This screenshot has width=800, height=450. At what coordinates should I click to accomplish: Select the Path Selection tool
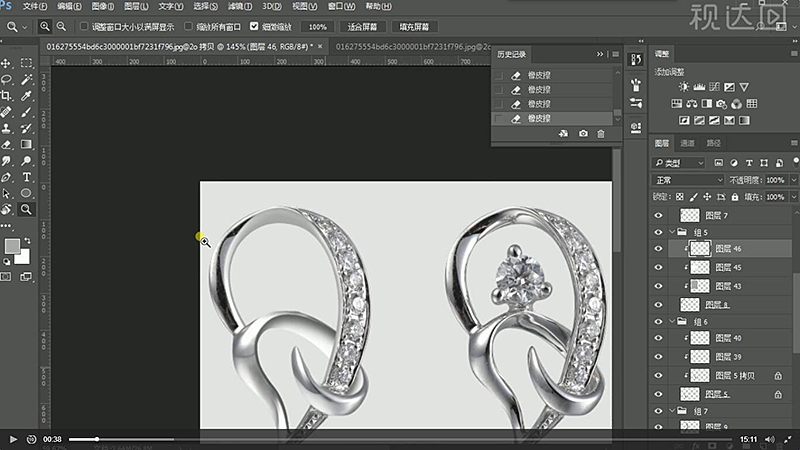pyautogui.click(x=6, y=194)
